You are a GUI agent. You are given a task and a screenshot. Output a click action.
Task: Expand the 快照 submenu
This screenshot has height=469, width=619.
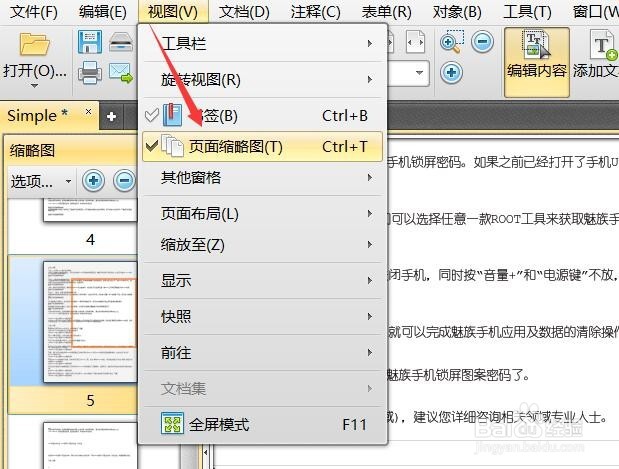263,317
